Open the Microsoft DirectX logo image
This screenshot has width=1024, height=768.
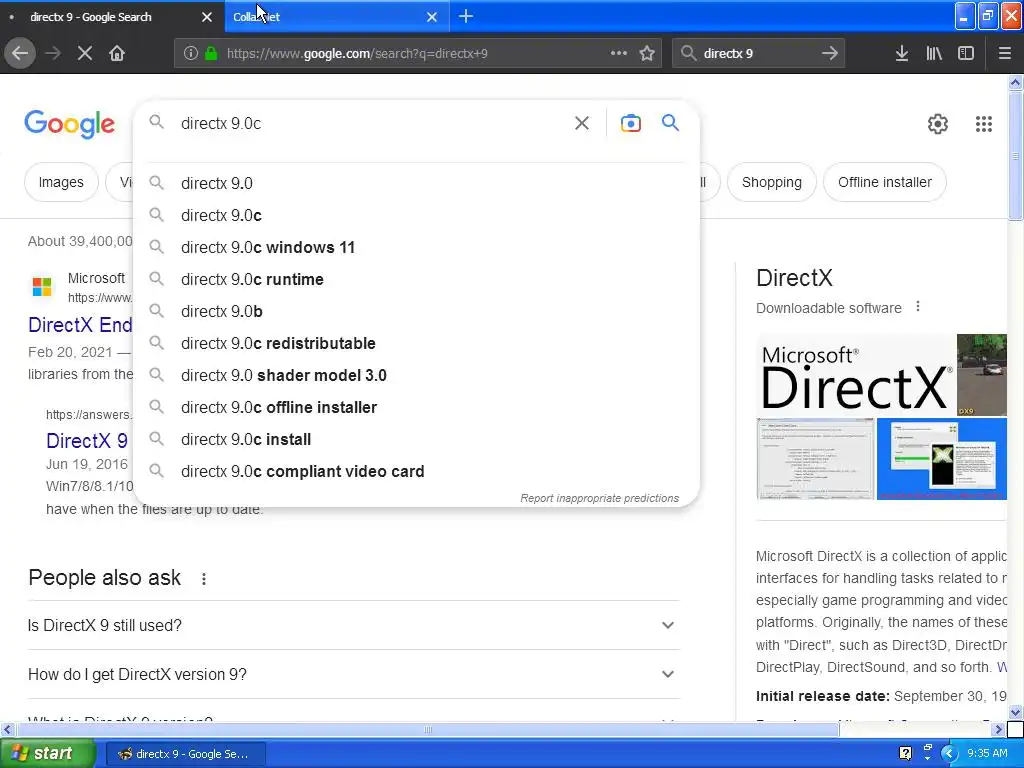(x=856, y=374)
